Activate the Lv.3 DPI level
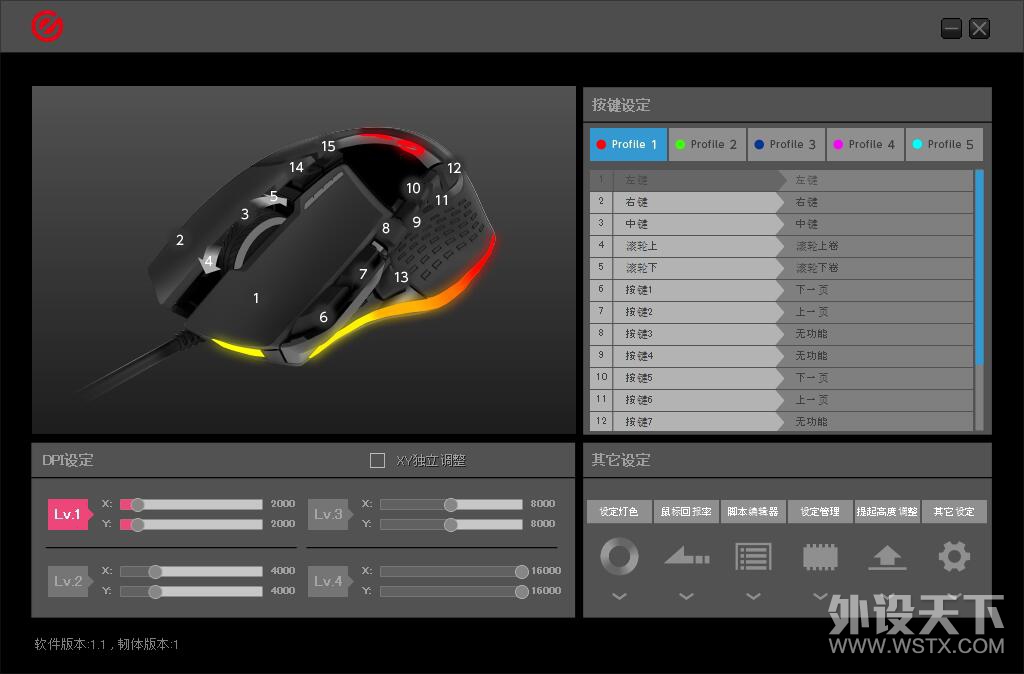The image size is (1024, 674). tap(328, 515)
